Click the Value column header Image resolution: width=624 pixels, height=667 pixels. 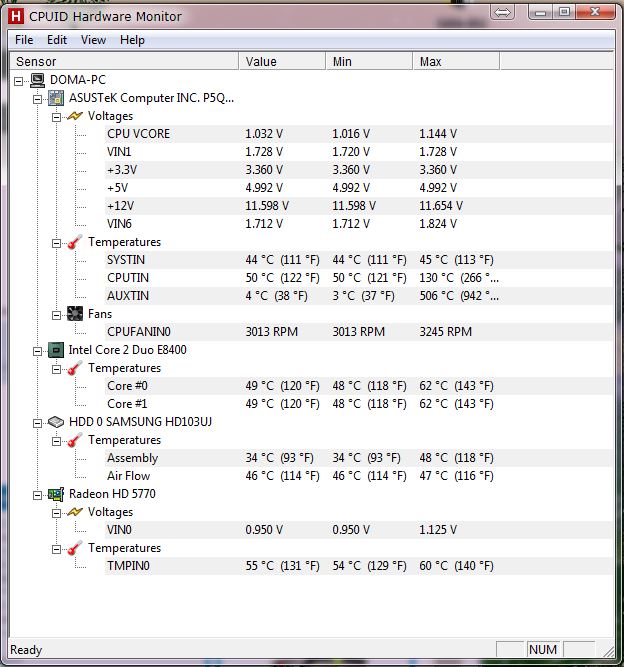[x=282, y=61]
